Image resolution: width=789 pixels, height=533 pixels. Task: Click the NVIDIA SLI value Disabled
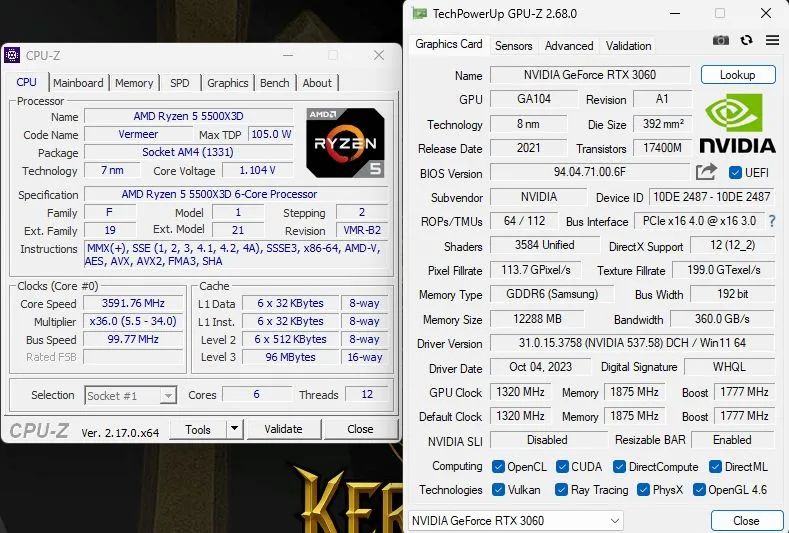547,440
